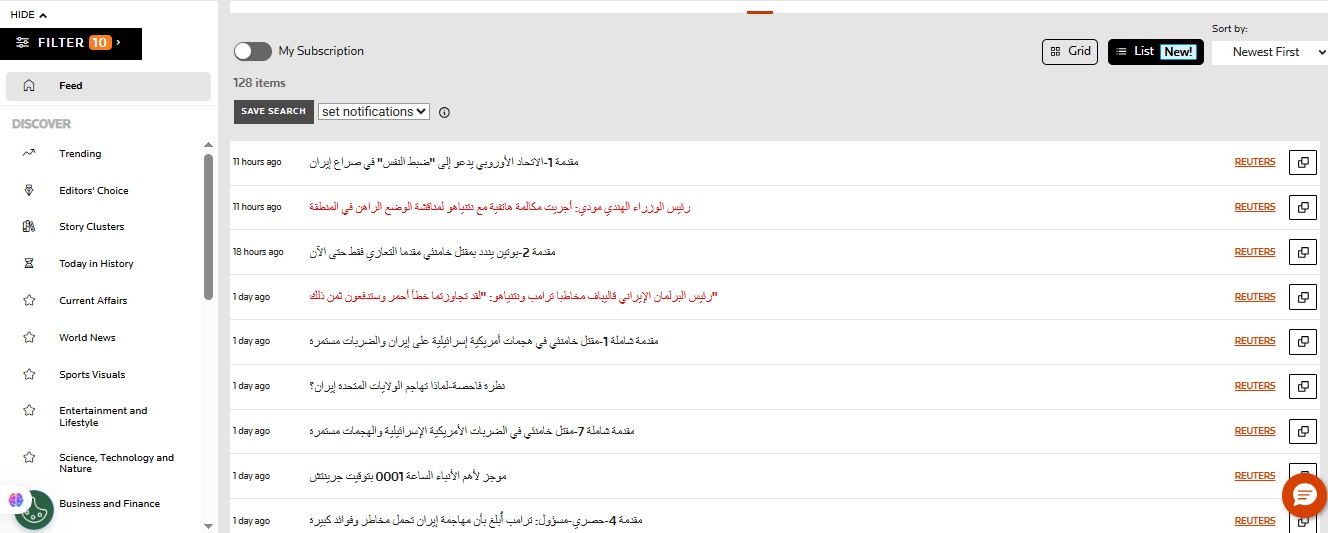Open the Putin headline from 18 hours ago
This screenshot has width=1328, height=533.
coord(433,252)
